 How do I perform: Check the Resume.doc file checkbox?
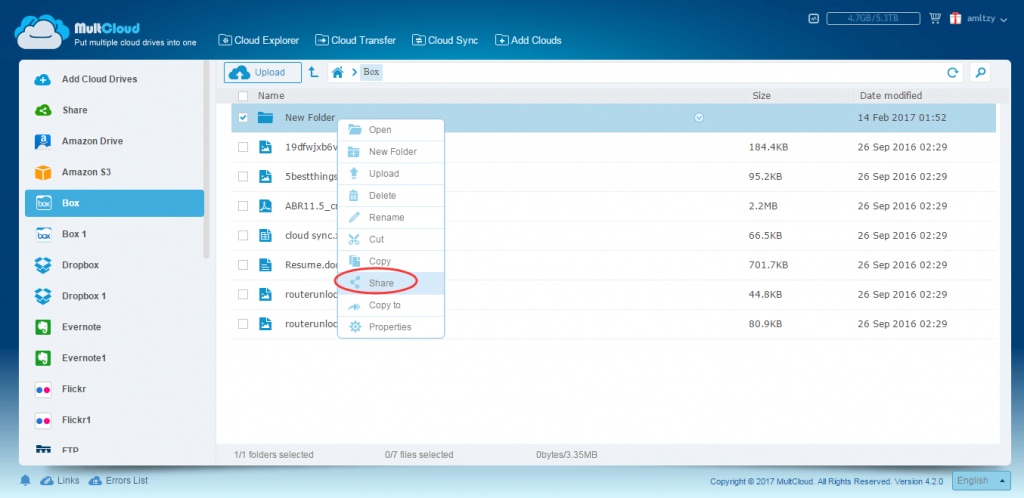point(243,264)
